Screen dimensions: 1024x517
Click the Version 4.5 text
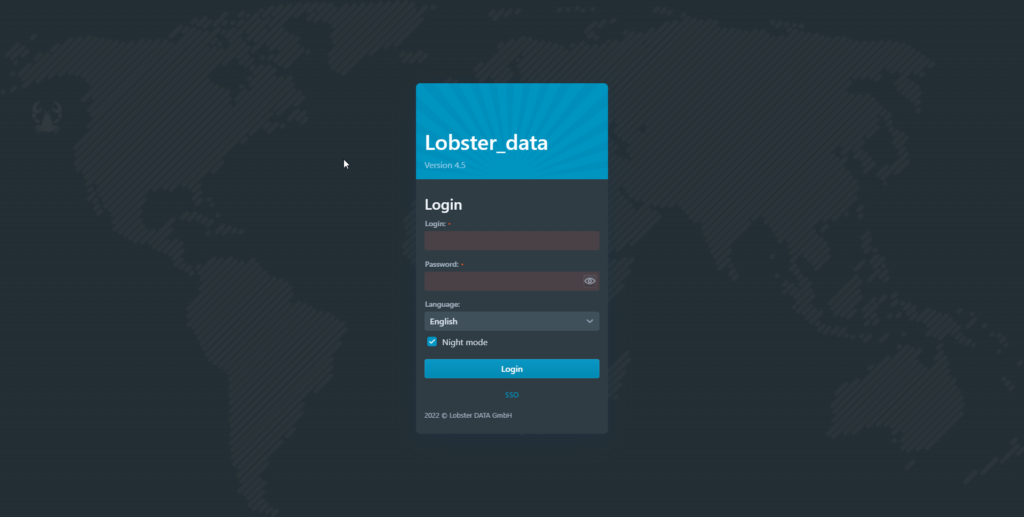445,165
